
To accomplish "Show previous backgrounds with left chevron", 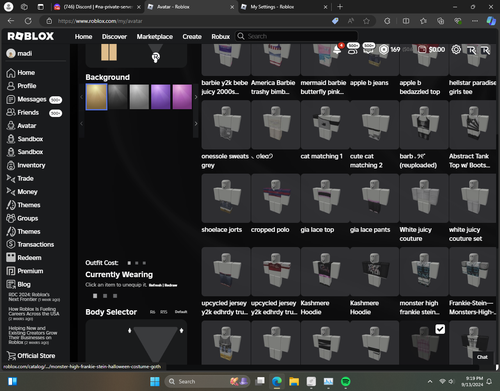I will tap(81, 97).
